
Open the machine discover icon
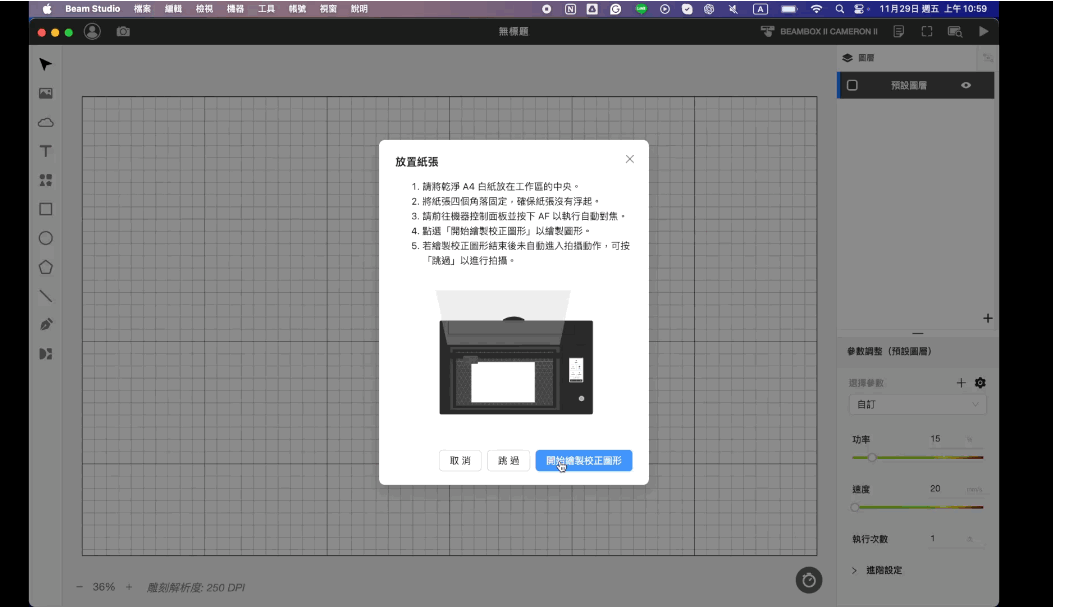[955, 32]
